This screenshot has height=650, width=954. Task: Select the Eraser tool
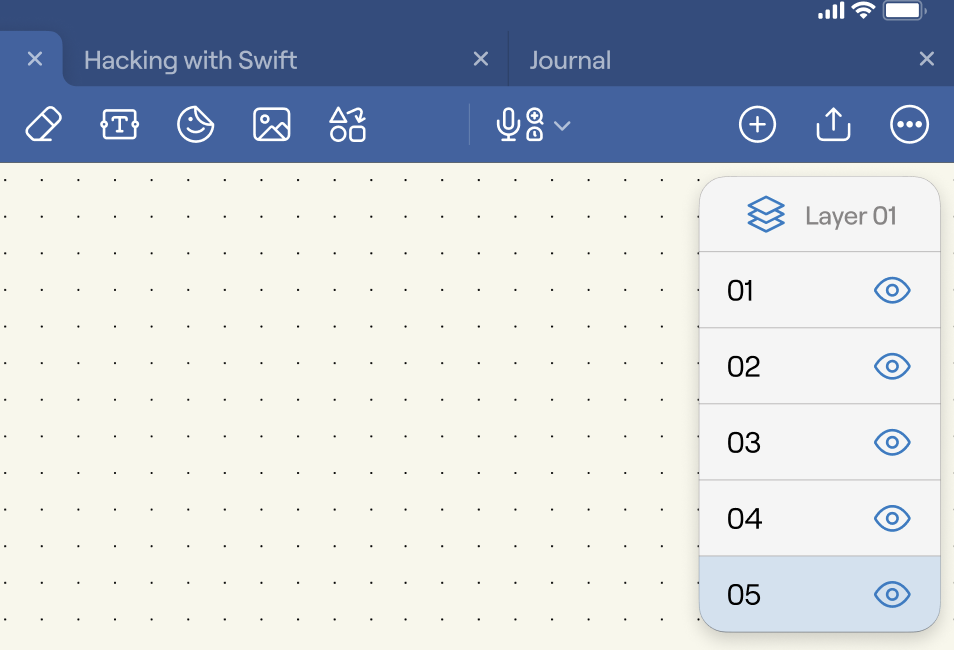coord(43,124)
